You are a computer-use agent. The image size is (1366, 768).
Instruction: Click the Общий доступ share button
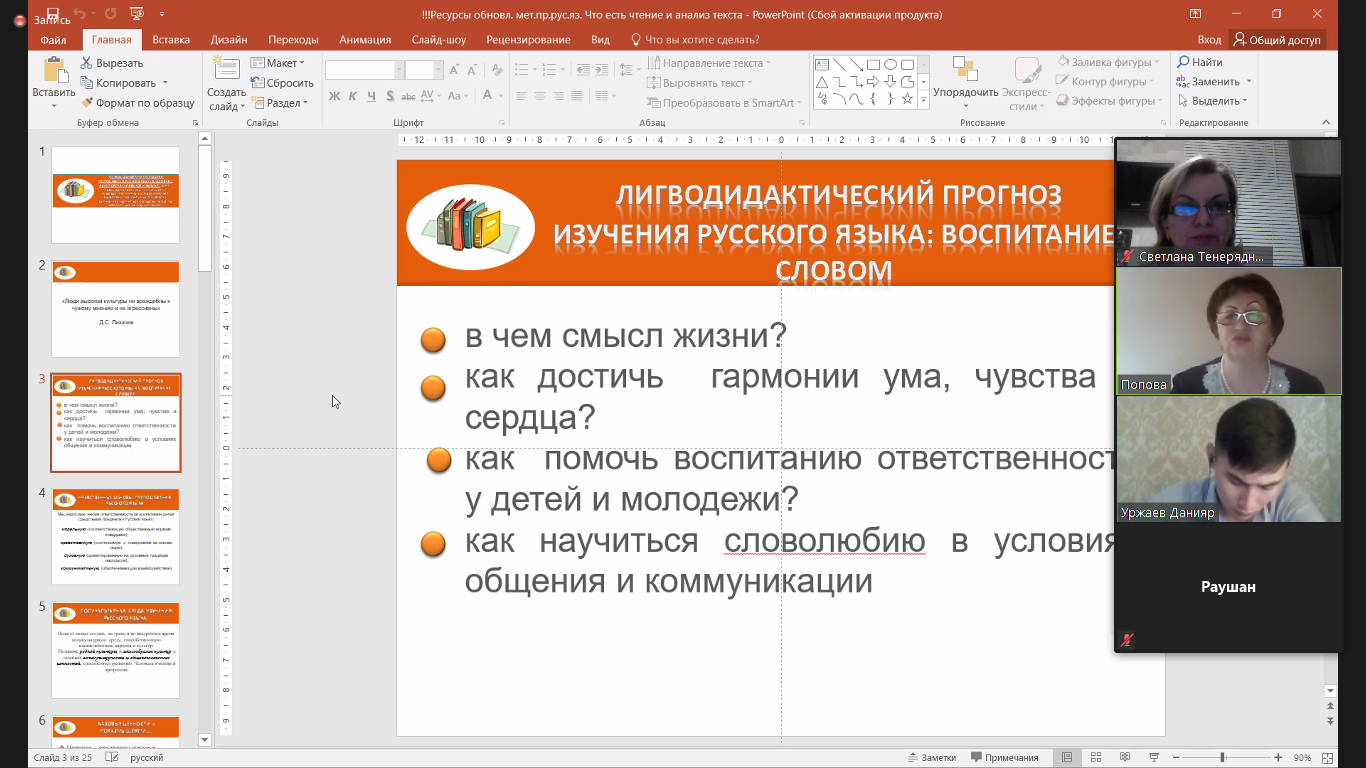1277,40
